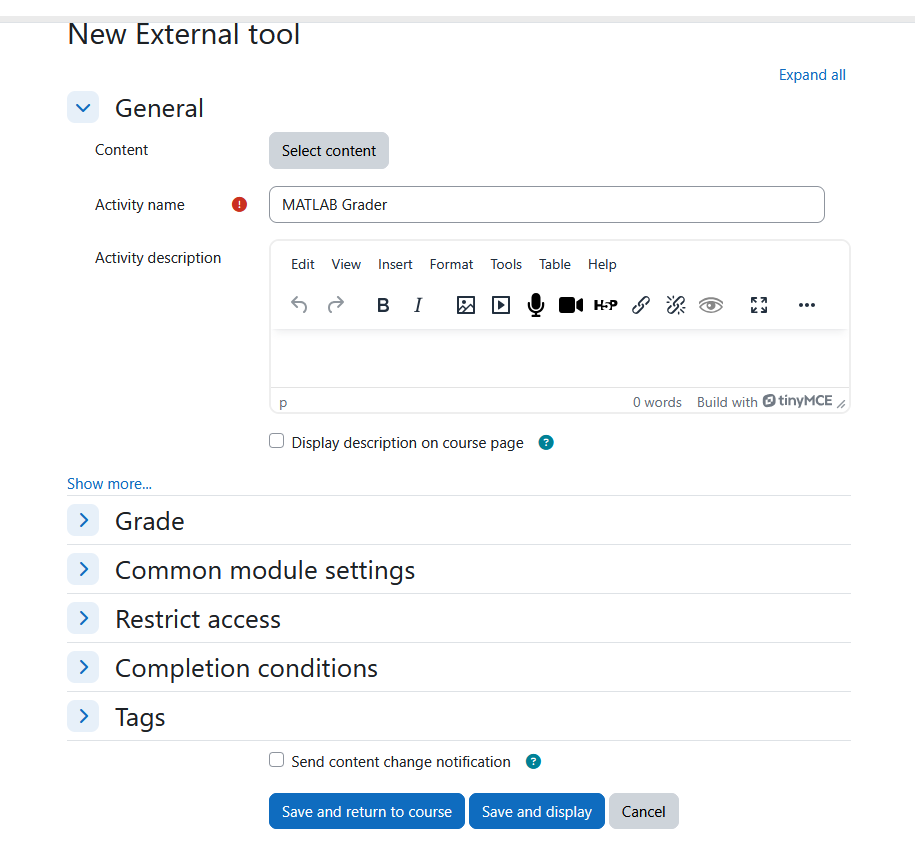915x841 pixels.
Task: Click the Activity name input field
Action: pyautogui.click(x=547, y=204)
